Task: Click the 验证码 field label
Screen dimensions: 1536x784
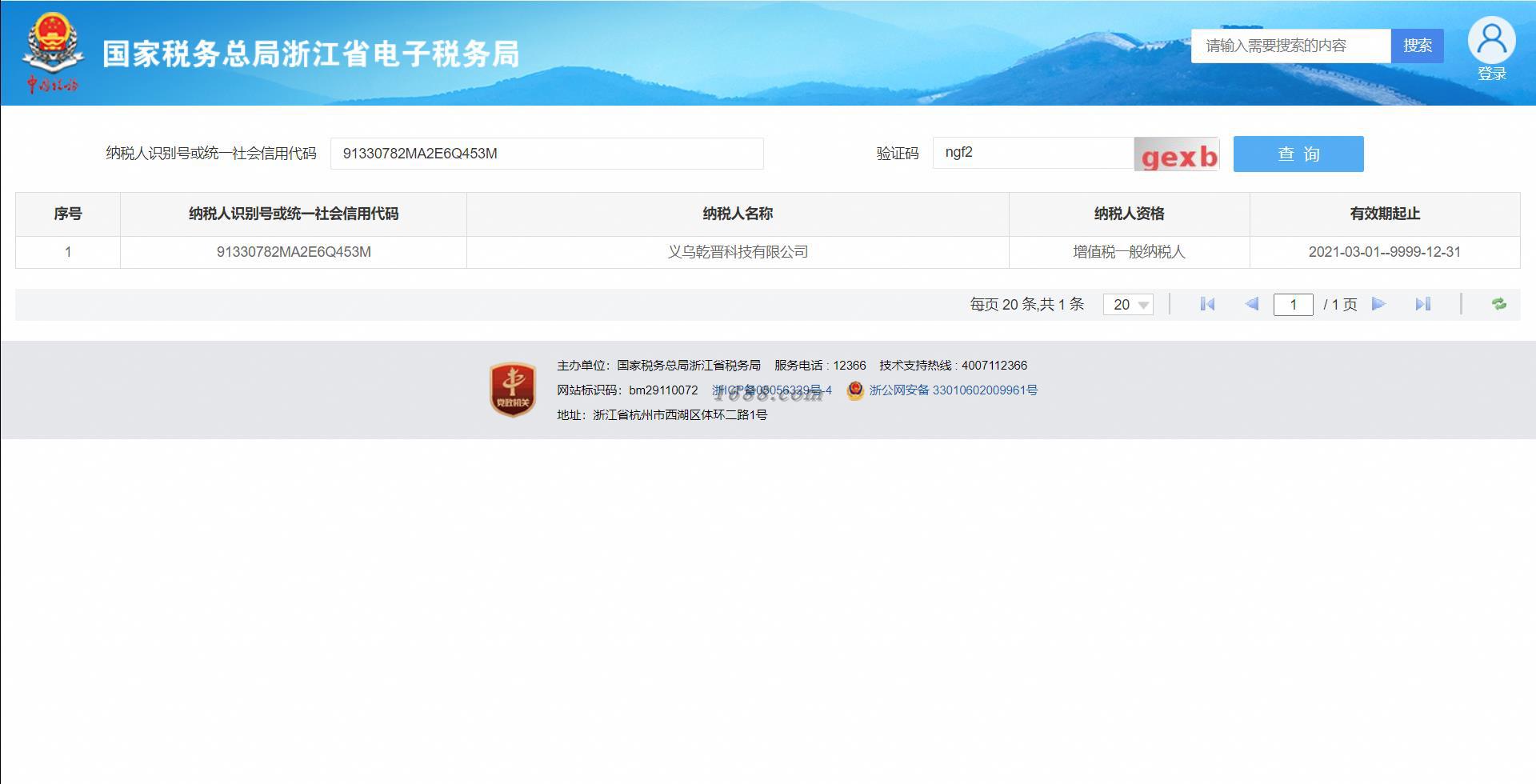Action: (x=897, y=154)
